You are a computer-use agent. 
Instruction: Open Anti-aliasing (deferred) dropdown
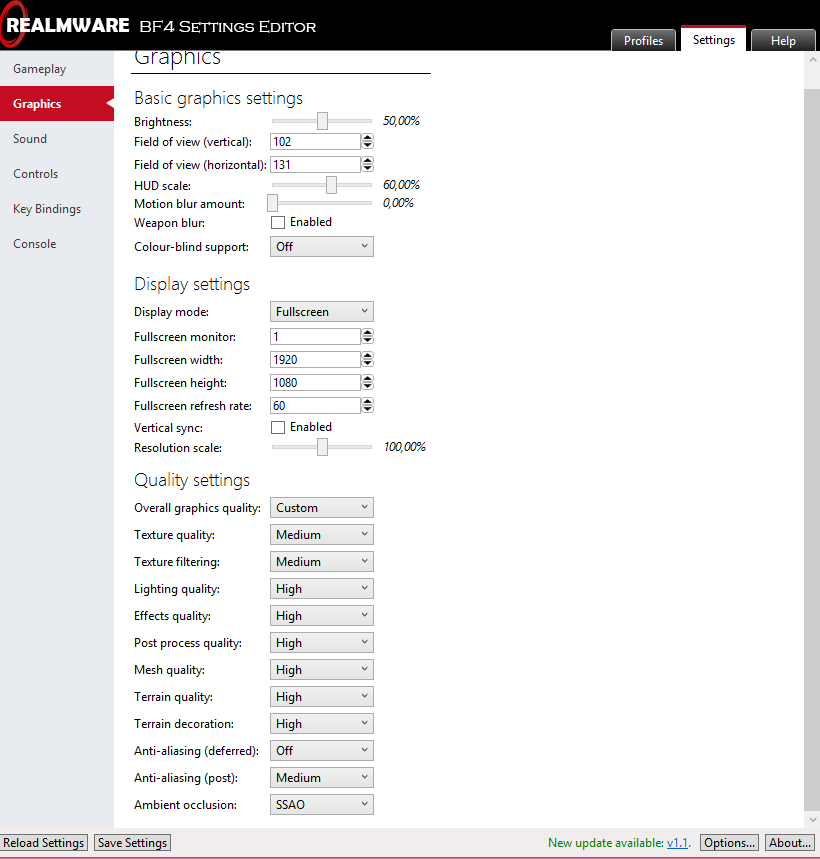tap(322, 751)
